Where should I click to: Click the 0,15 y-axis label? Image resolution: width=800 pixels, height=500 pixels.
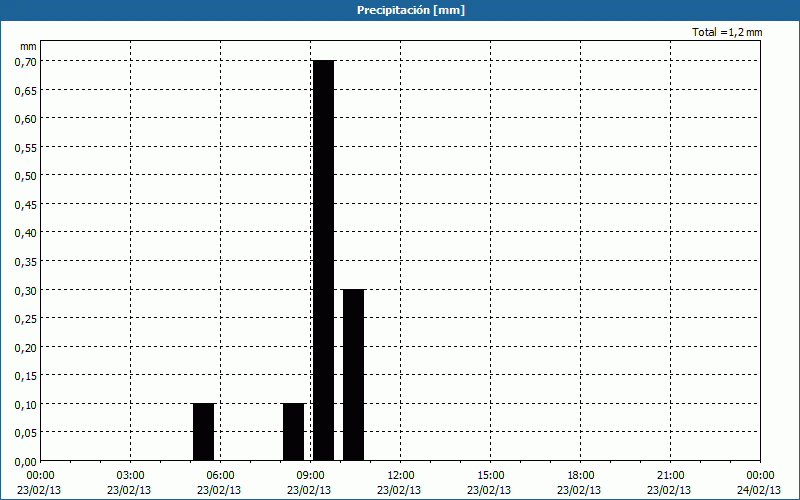coord(26,376)
